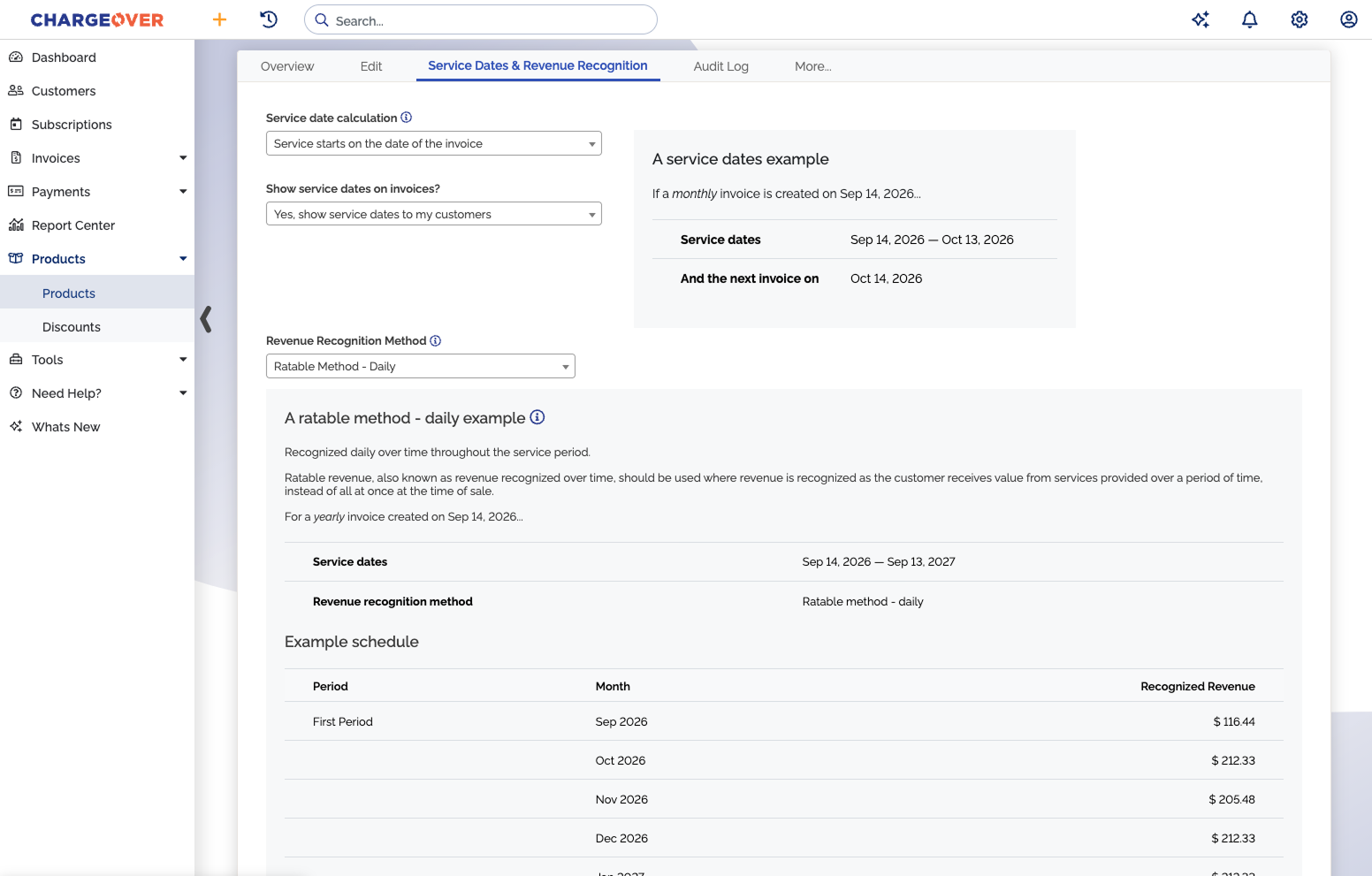Select Service Dates & Revenue Recognition tab
The width and height of the screenshot is (1372, 876).
(x=537, y=66)
